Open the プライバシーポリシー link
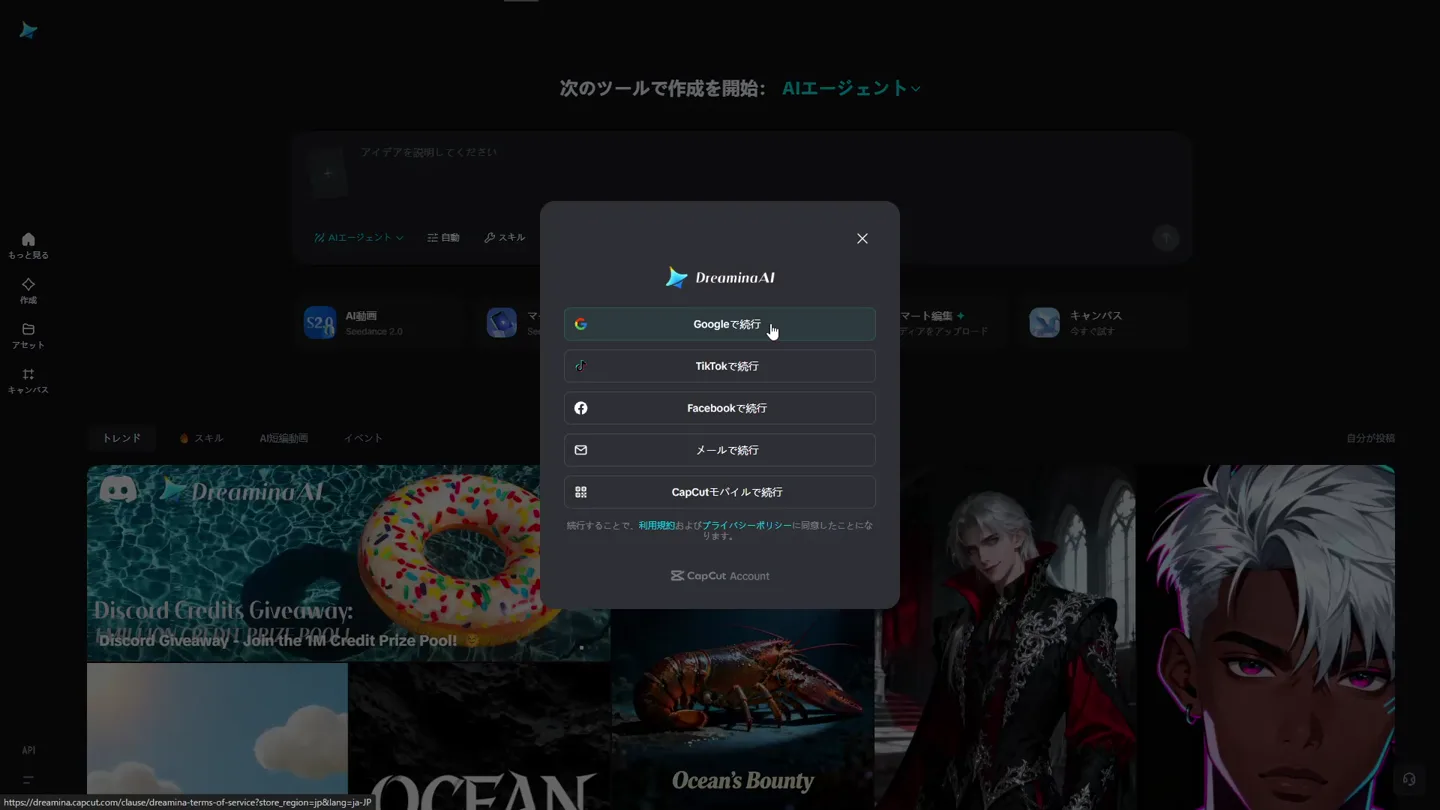 tap(746, 525)
